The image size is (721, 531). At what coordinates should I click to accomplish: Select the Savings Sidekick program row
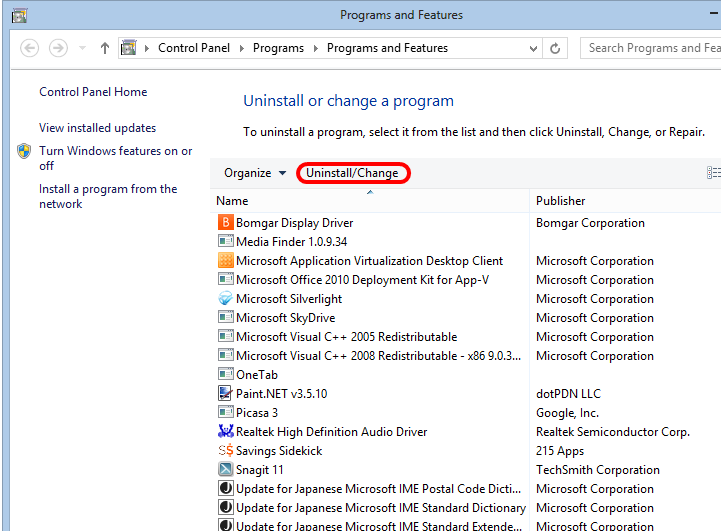pos(465,451)
